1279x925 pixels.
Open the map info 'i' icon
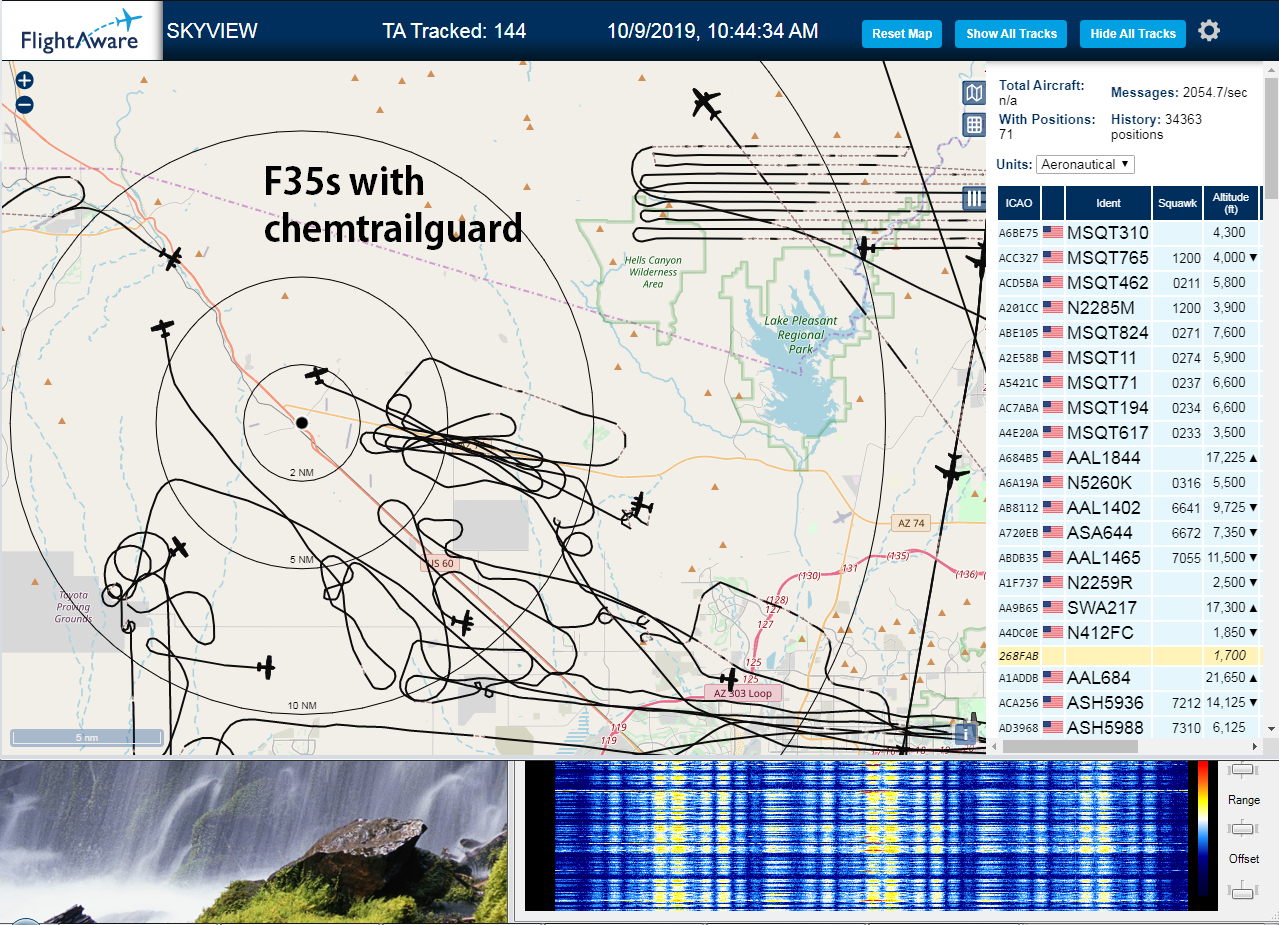tap(965, 734)
